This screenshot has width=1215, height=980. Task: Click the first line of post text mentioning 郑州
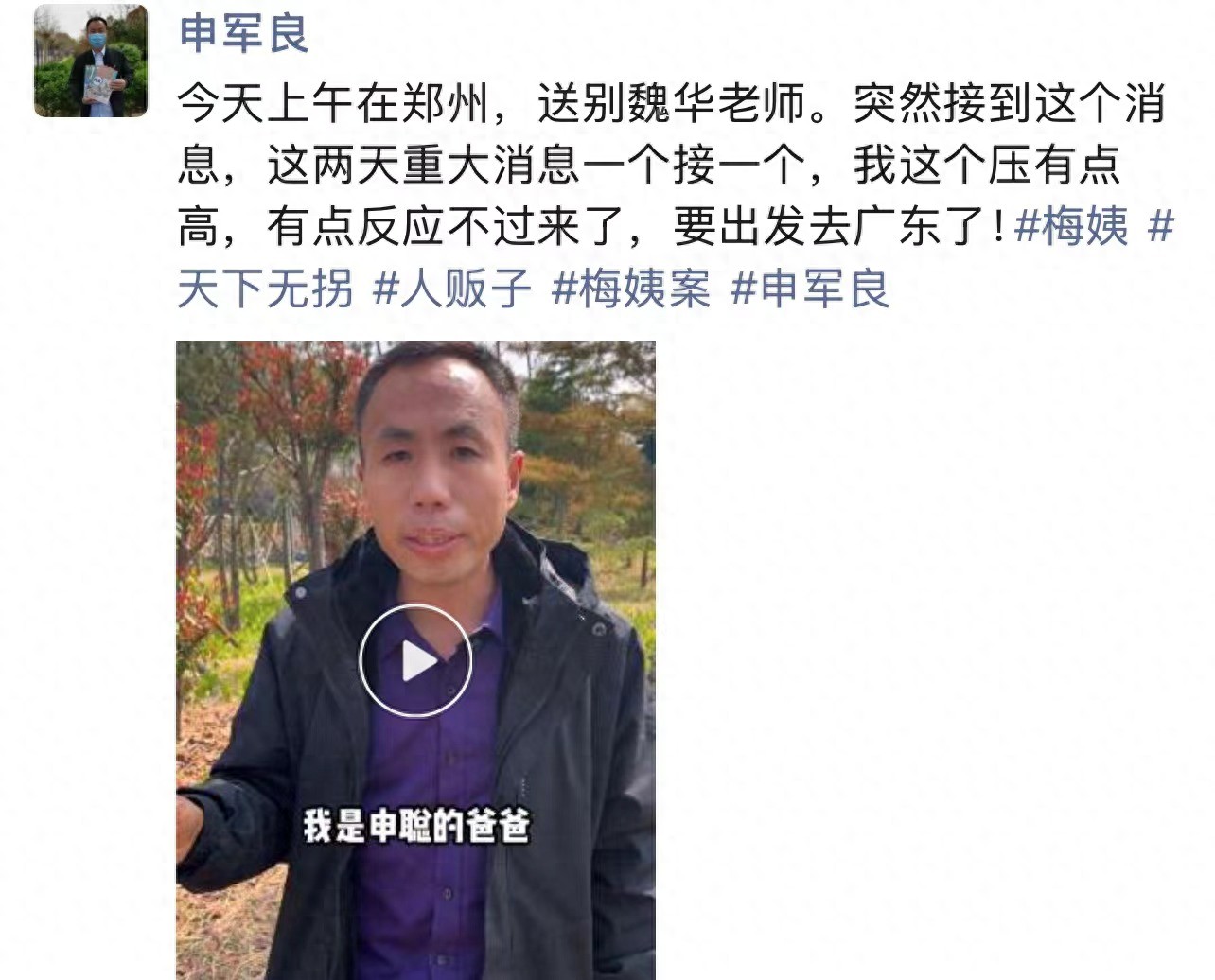pyautogui.click(x=672, y=104)
